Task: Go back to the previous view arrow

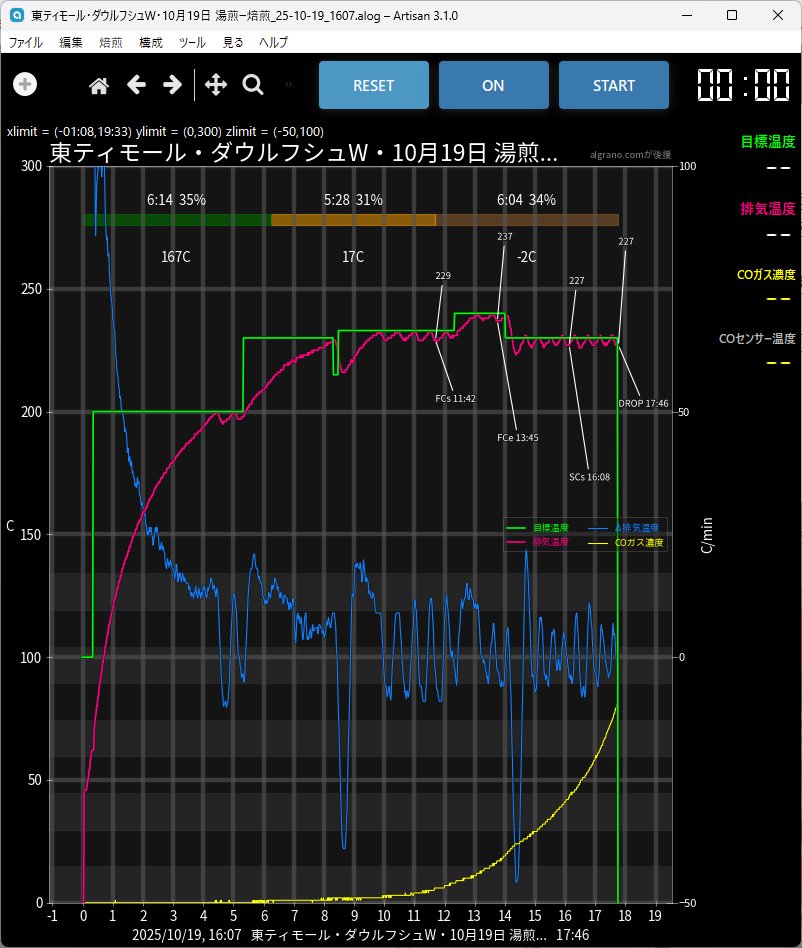Action: [136, 85]
